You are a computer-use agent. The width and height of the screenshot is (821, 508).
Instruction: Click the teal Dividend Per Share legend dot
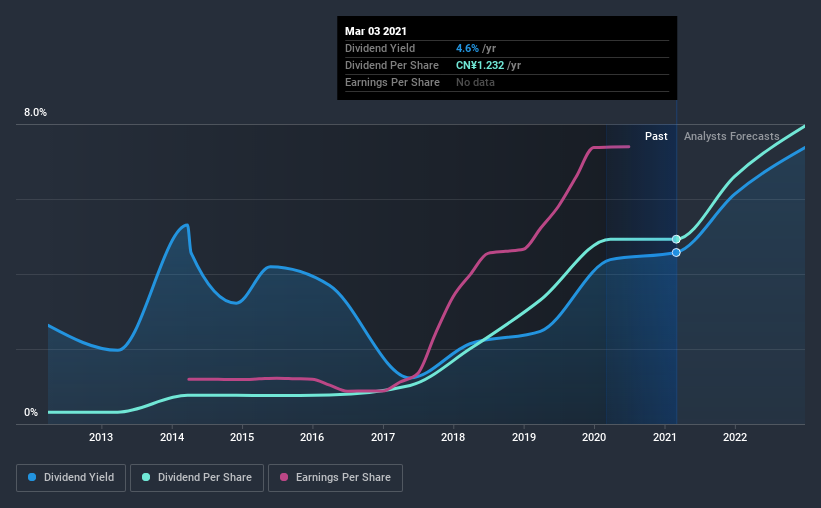146,477
